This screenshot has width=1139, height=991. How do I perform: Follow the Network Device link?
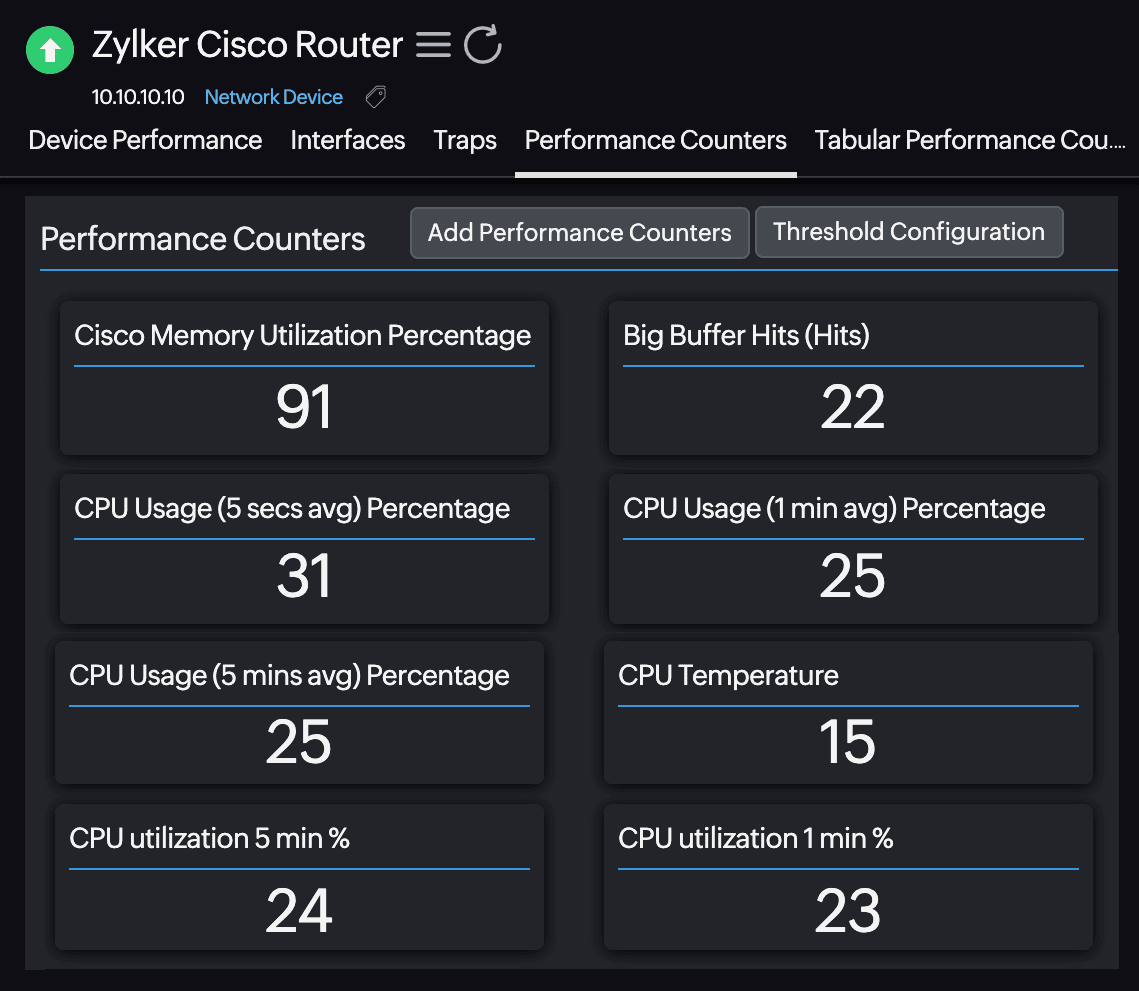tap(273, 96)
